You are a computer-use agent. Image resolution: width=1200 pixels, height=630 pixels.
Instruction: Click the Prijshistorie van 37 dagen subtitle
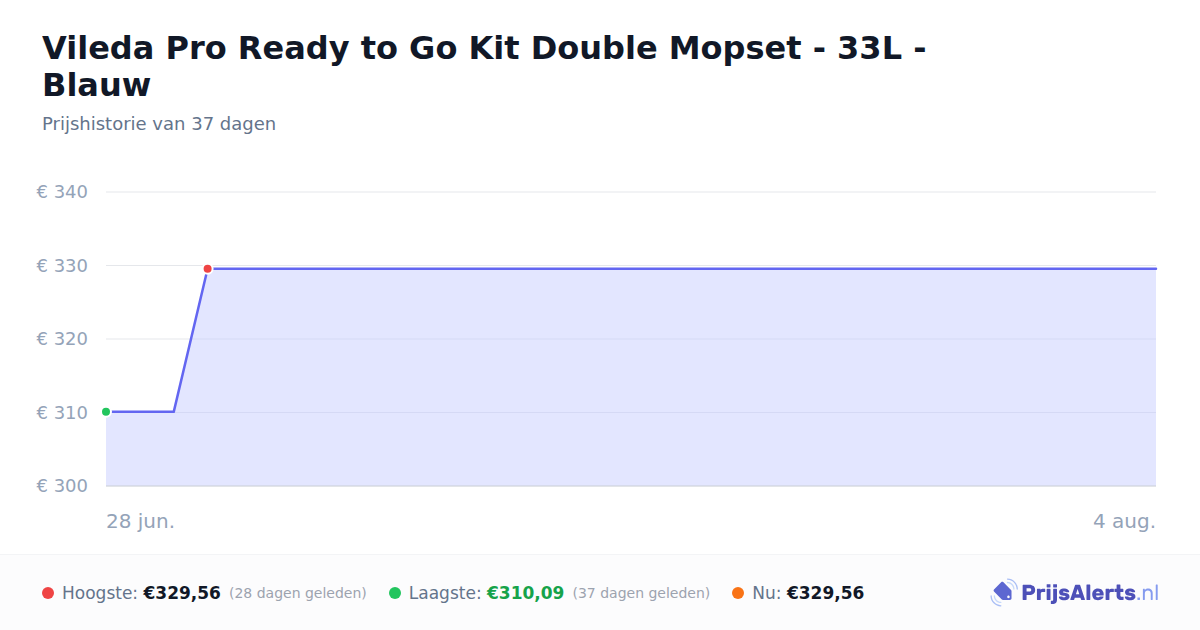point(159,124)
